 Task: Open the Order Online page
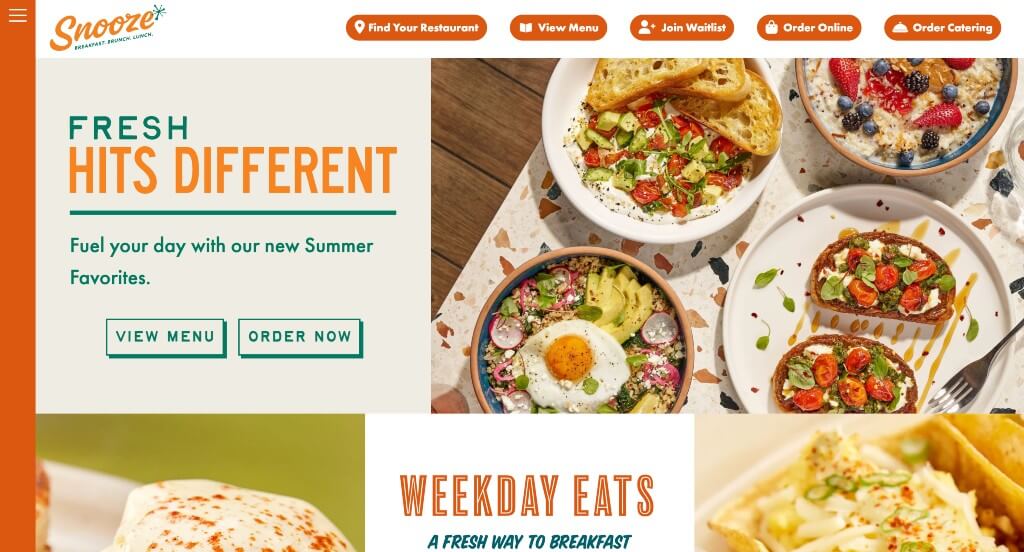[x=809, y=27]
